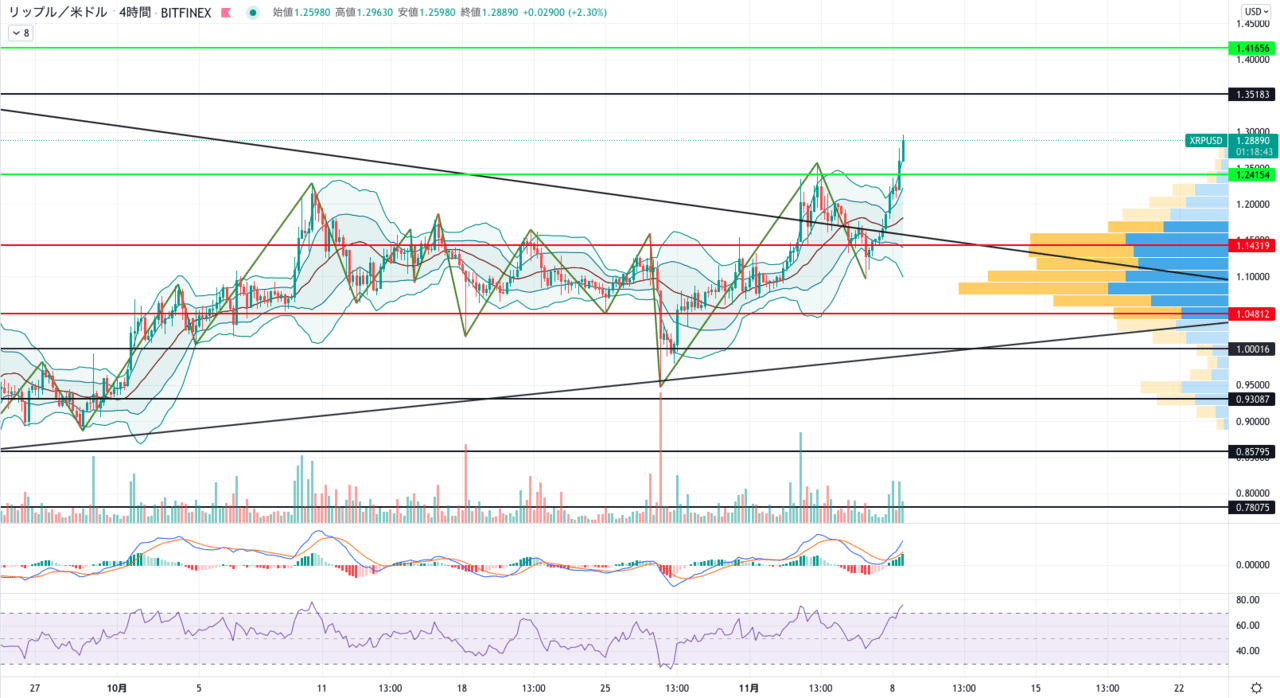
Task: Click the 1.20000 price axis tick
Action: tap(1254, 204)
